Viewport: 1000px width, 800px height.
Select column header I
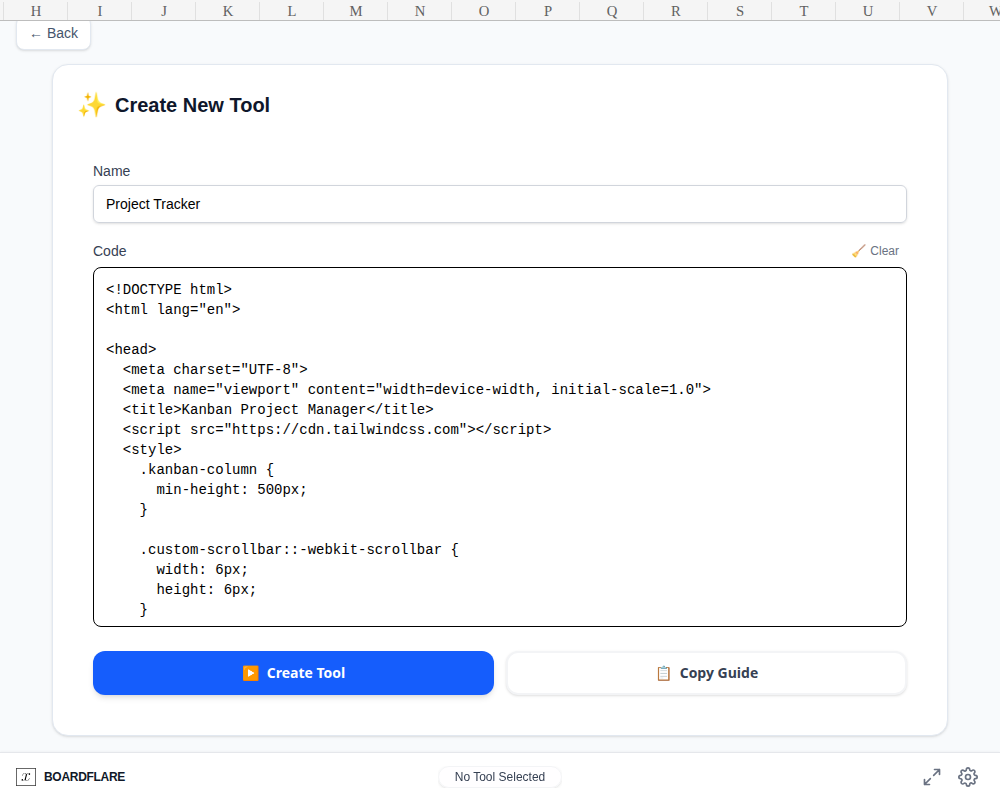pos(99,11)
